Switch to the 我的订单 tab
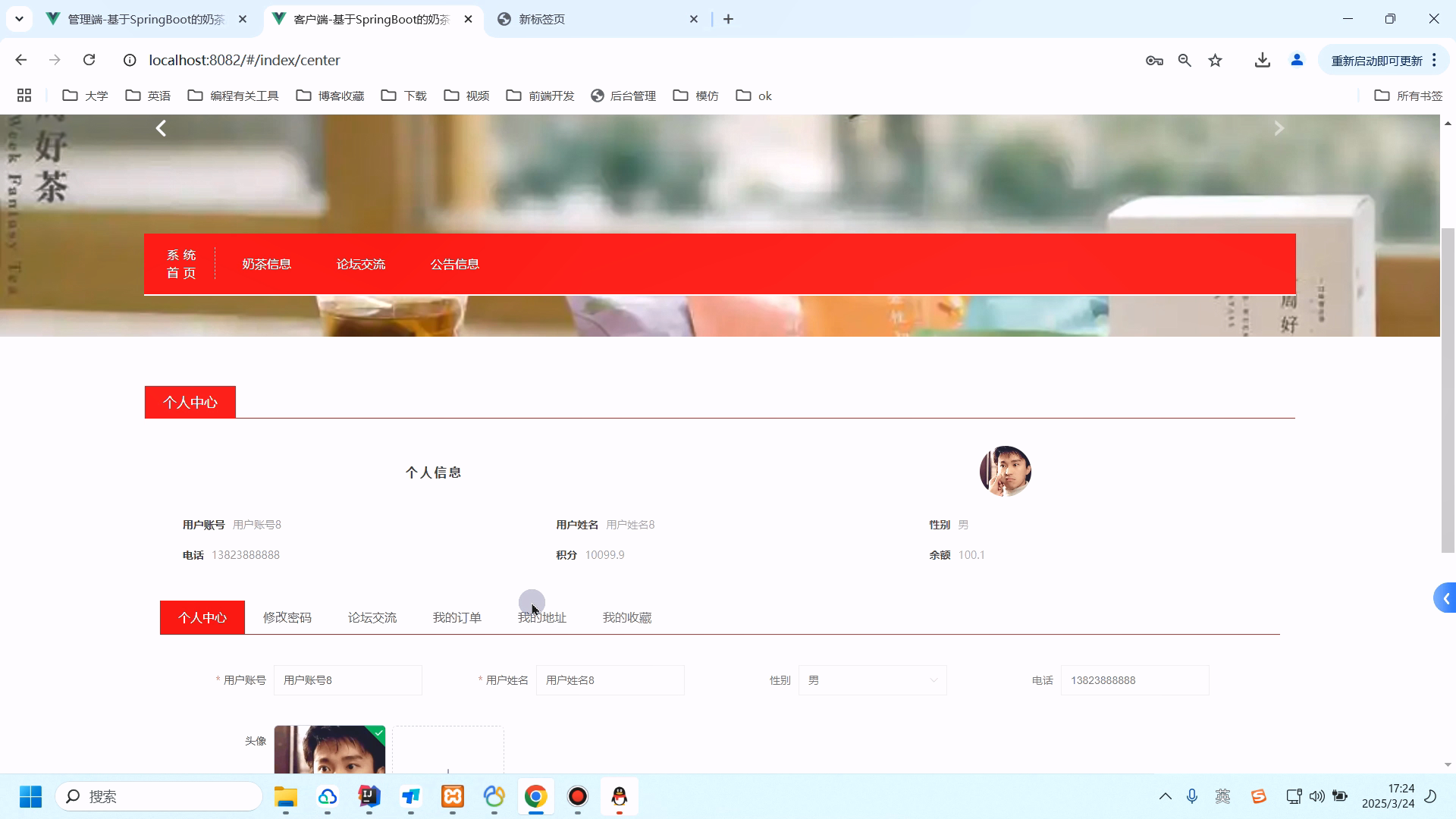 [457, 617]
